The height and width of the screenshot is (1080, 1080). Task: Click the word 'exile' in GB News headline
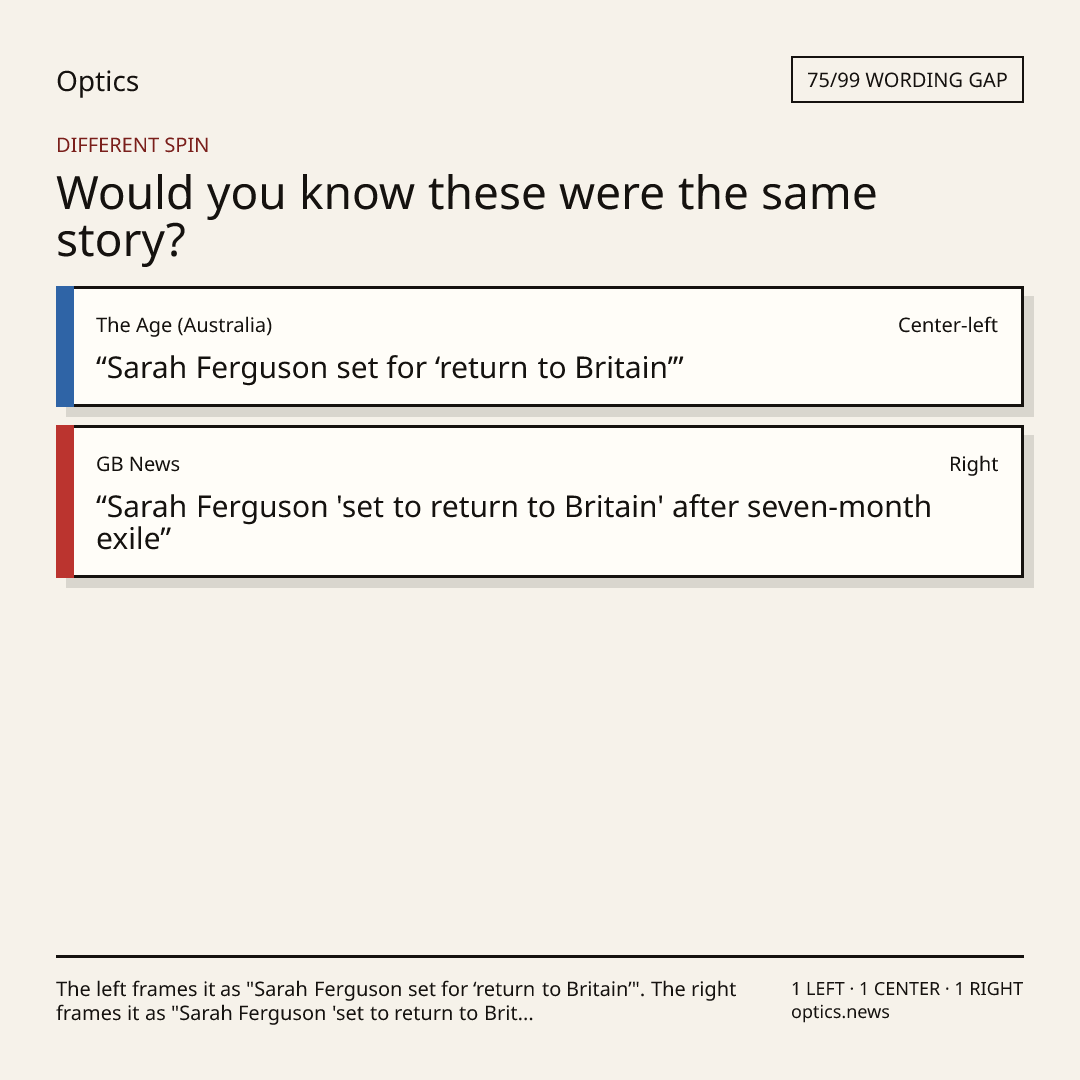[134, 539]
